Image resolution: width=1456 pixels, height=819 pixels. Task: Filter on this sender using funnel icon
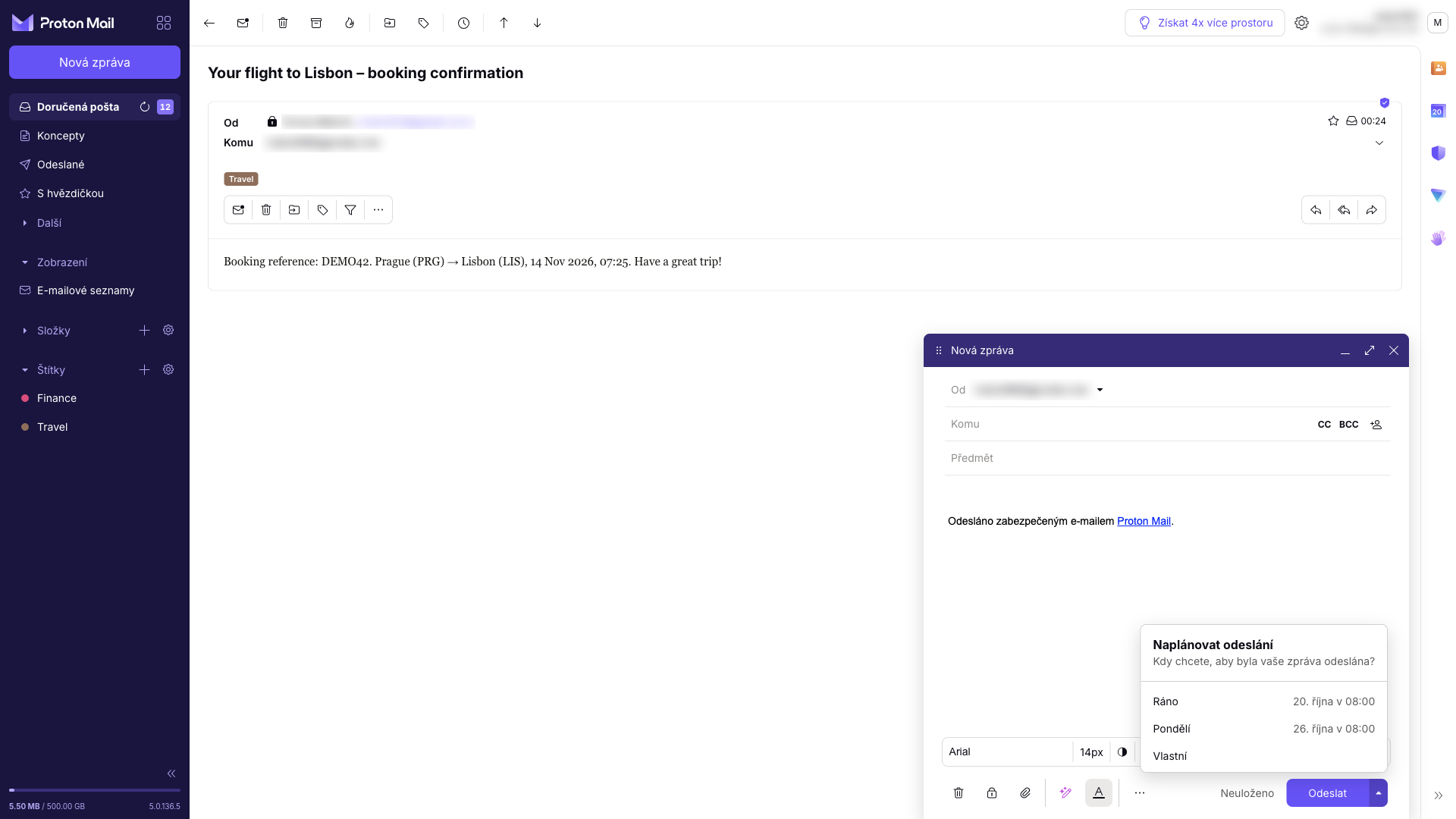pyautogui.click(x=350, y=210)
